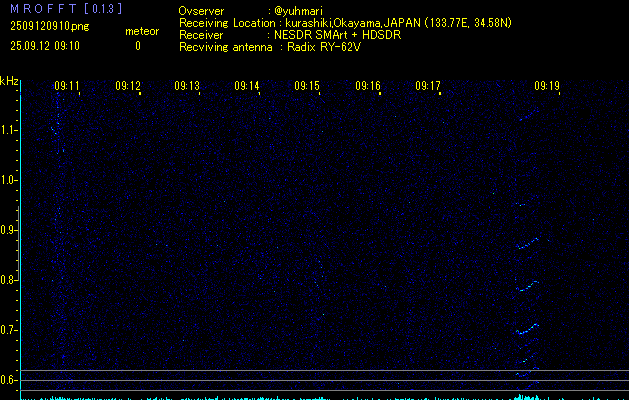This screenshot has height=400, width=629.
Task: Select location text kurashiki,Okayama,JAPAN
Action: click(x=353, y=23)
